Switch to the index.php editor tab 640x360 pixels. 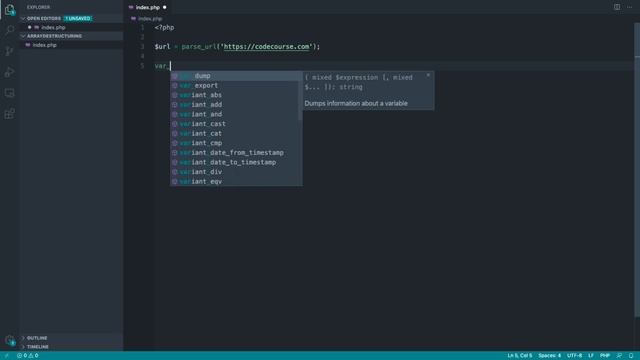click(147, 7)
